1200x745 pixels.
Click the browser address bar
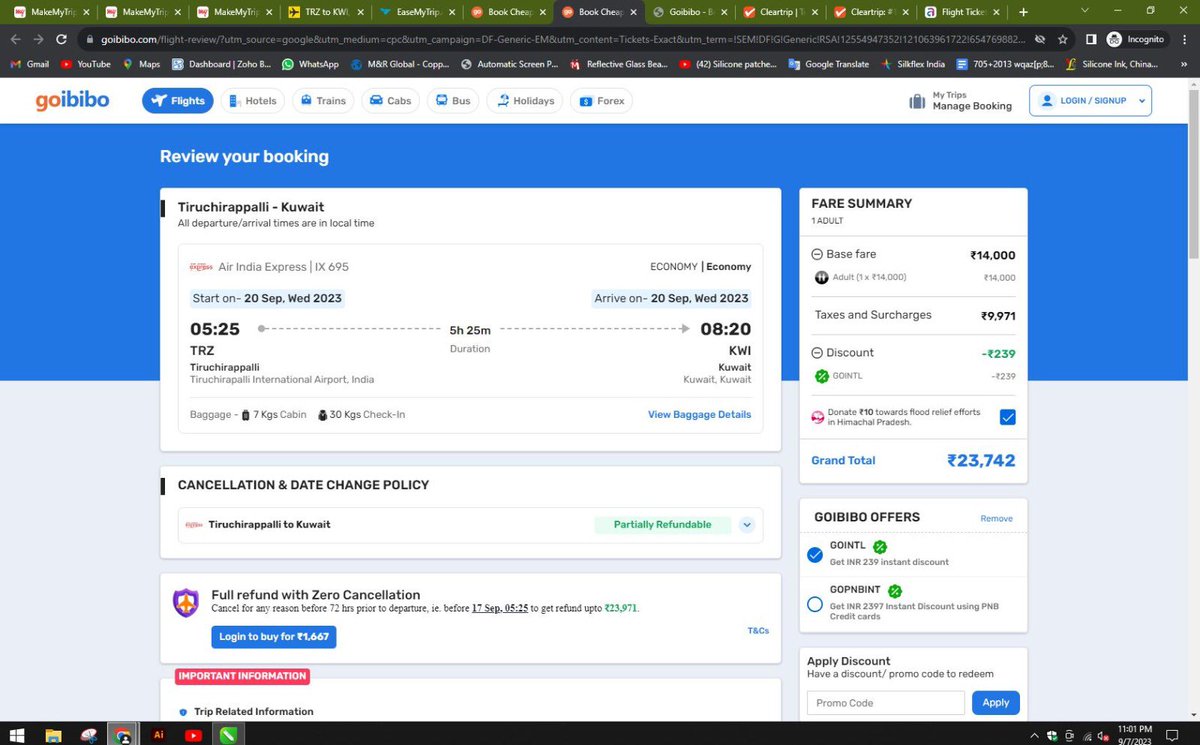[x=556, y=39]
